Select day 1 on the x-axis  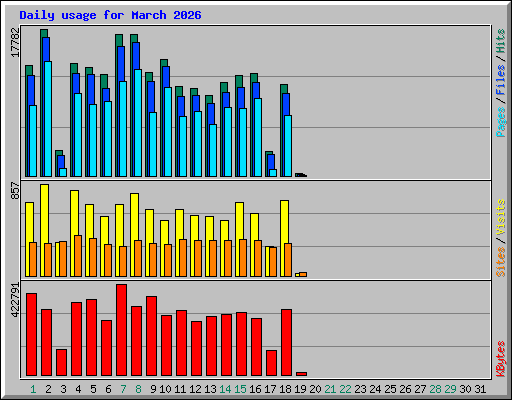(x=33, y=389)
